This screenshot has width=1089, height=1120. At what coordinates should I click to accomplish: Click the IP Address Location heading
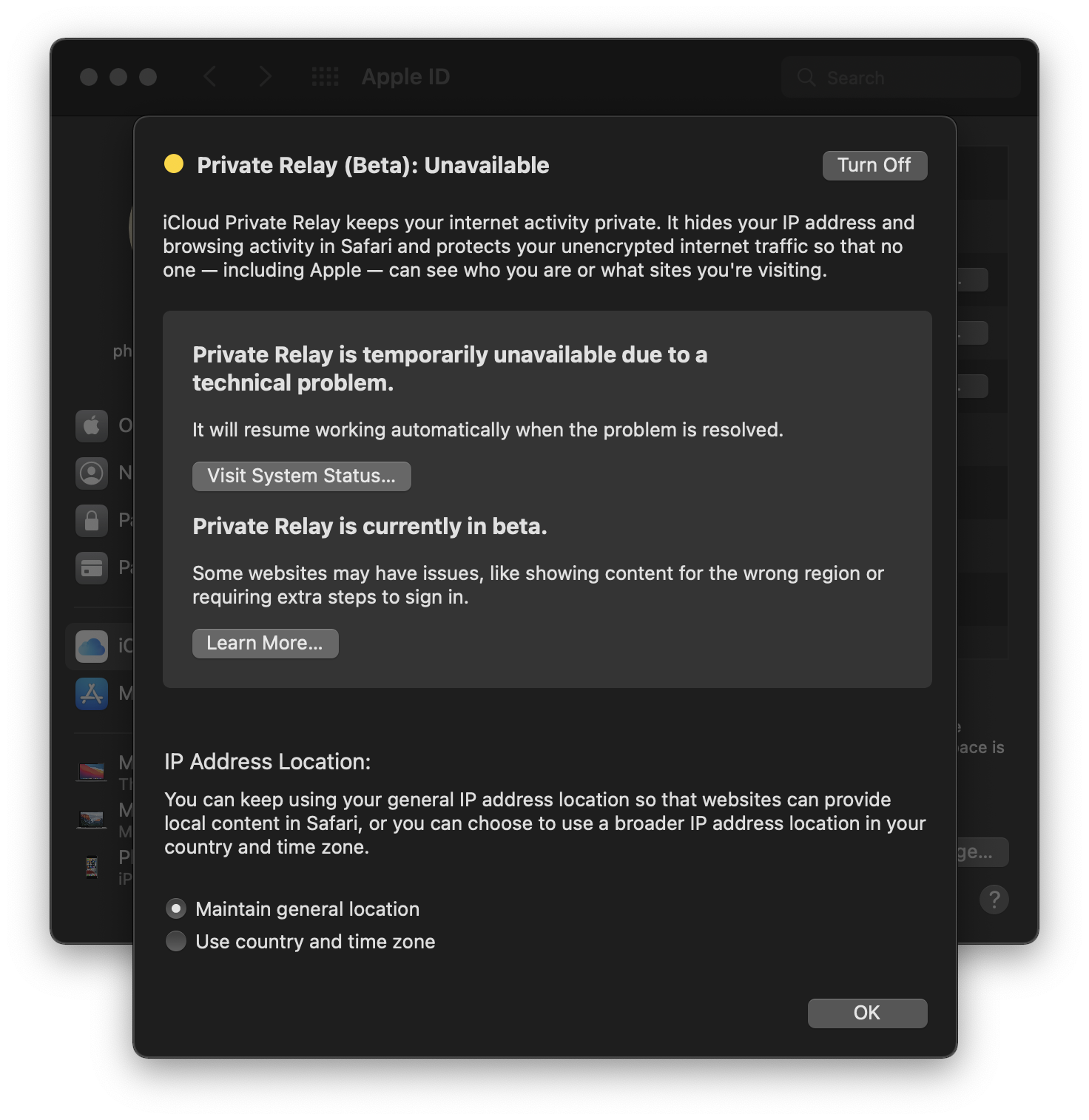pos(267,761)
